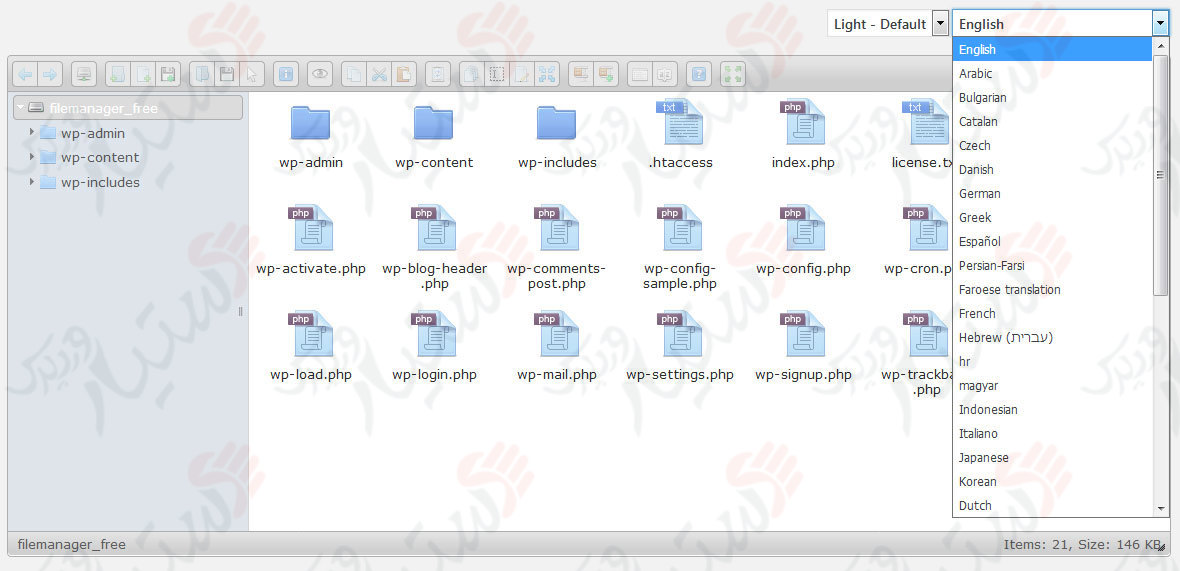
Task: Click the language list scroll-down arrow
Action: pyautogui.click(x=1160, y=509)
